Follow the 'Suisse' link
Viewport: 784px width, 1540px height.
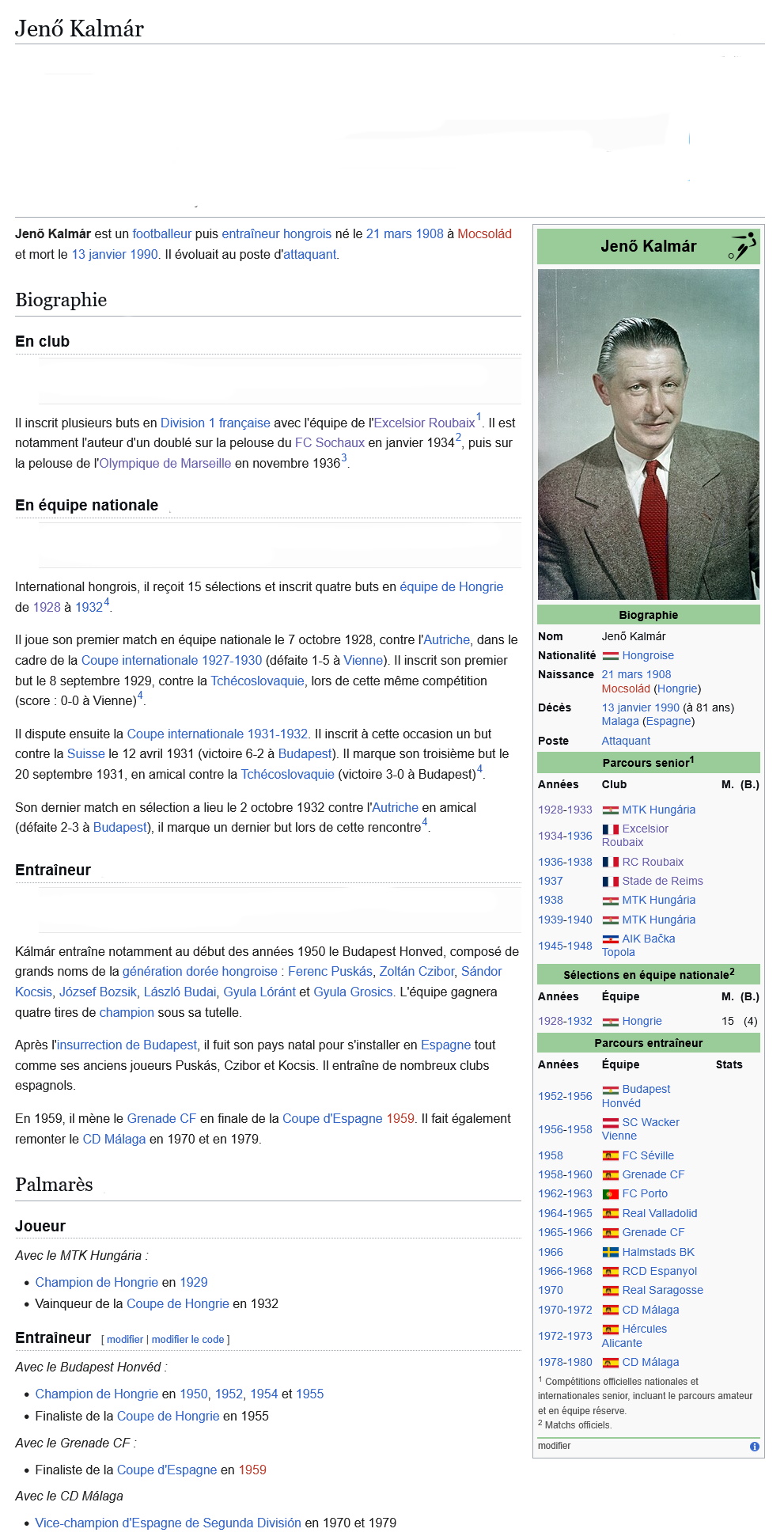pyautogui.click(x=85, y=753)
